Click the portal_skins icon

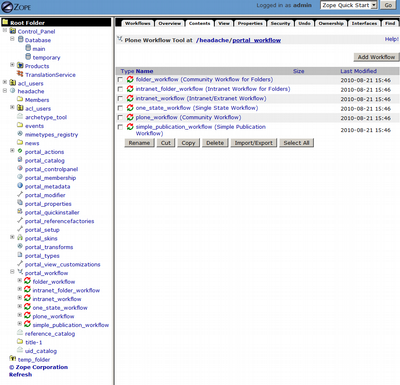[20, 238]
